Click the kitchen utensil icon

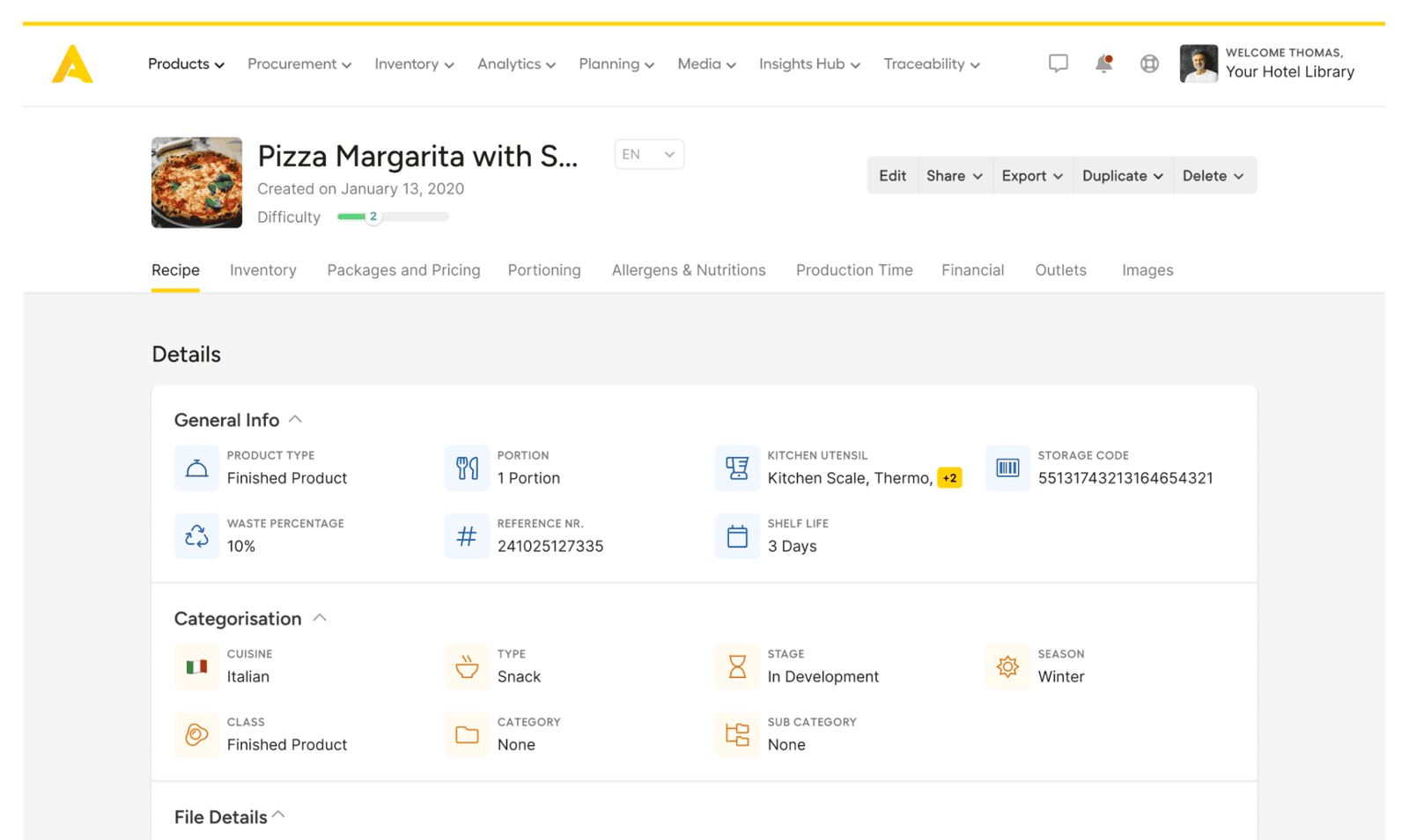pyautogui.click(x=737, y=468)
